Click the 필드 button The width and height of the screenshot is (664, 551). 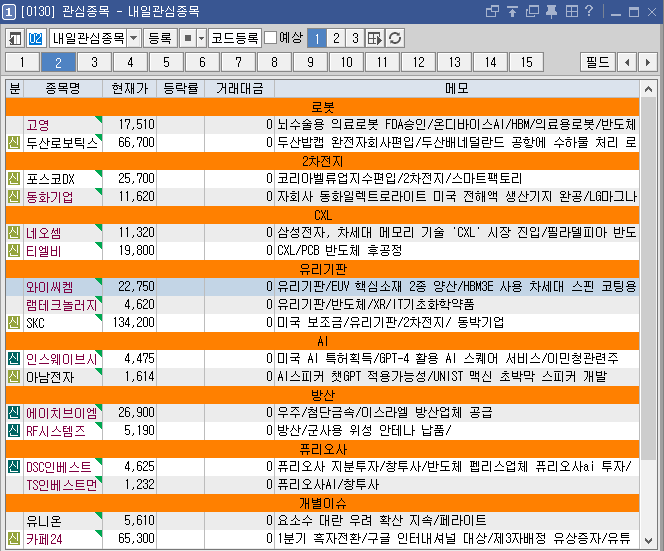(598, 62)
